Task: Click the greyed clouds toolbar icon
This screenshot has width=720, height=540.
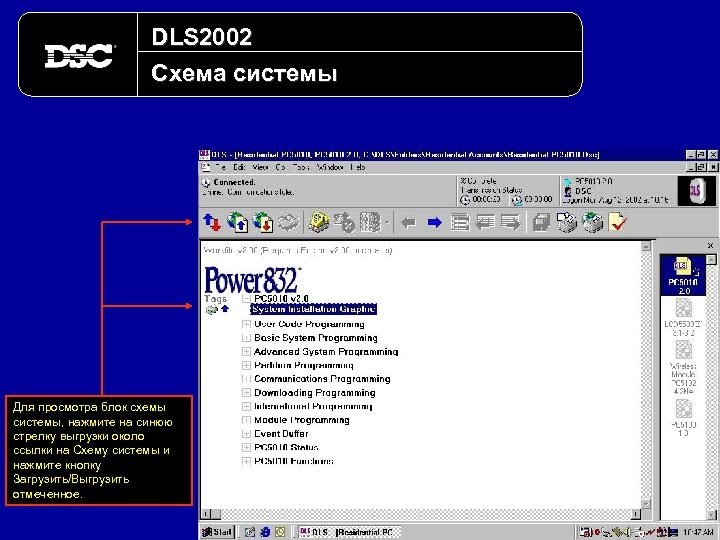Action: pyautogui.click(x=288, y=223)
